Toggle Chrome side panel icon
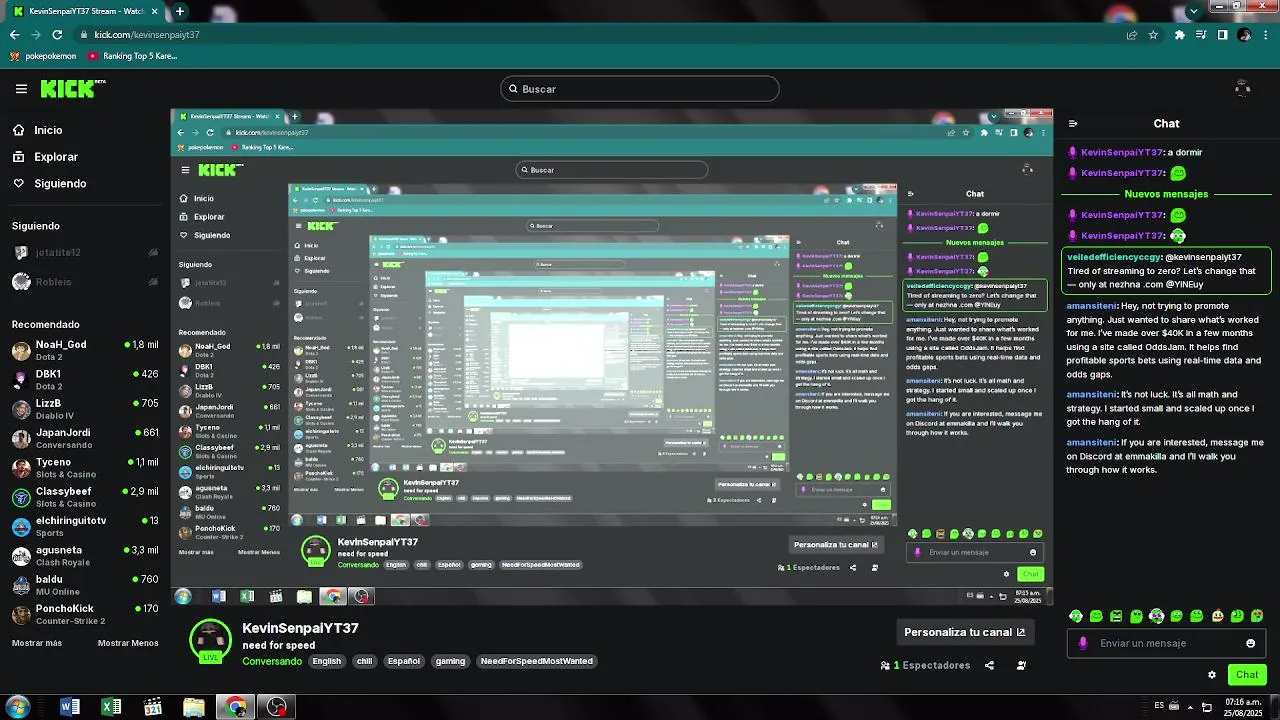Viewport: 1280px width, 720px height. click(x=1222, y=34)
